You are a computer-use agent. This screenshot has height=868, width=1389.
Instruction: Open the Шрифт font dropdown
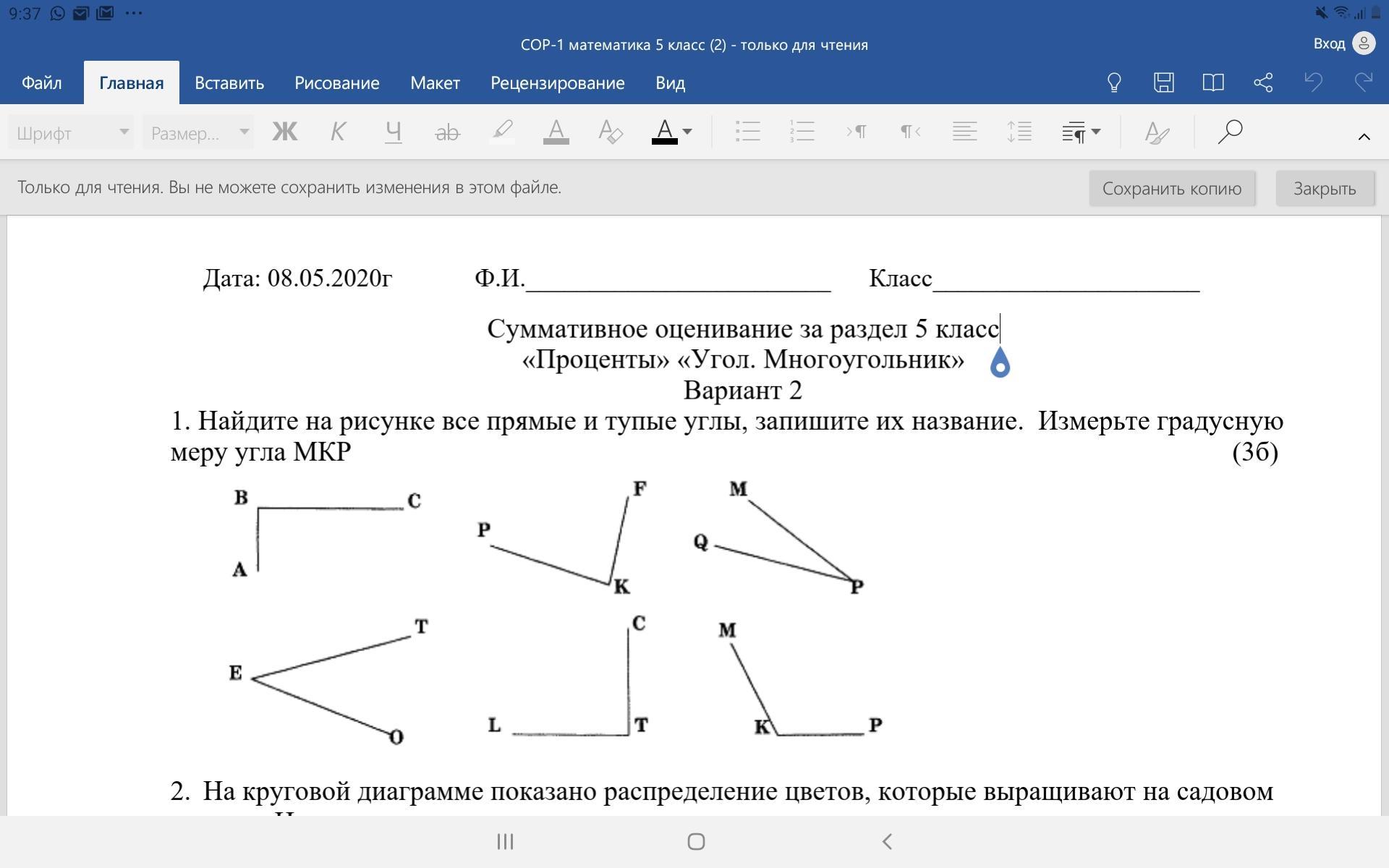click(x=71, y=132)
